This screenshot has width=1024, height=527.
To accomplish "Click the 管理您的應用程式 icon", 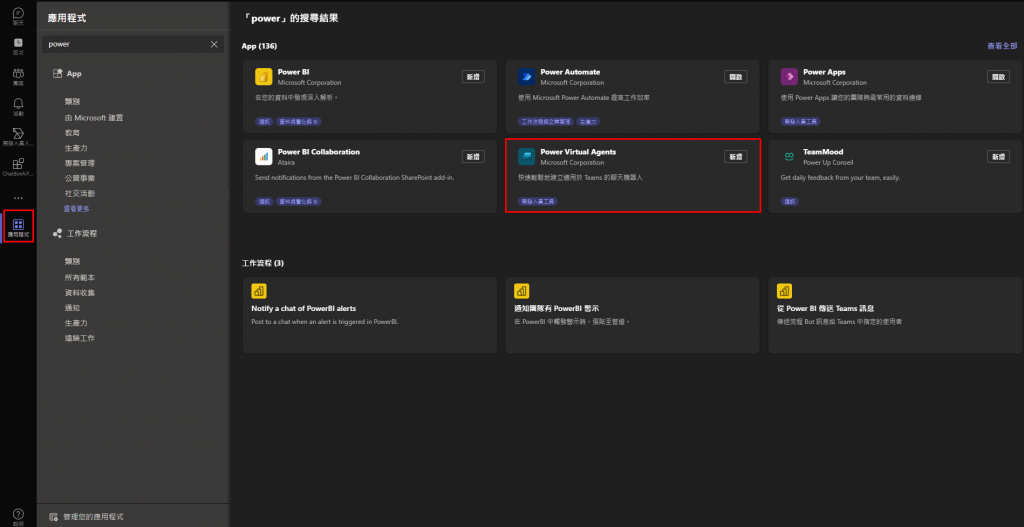I will [x=54, y=517].
